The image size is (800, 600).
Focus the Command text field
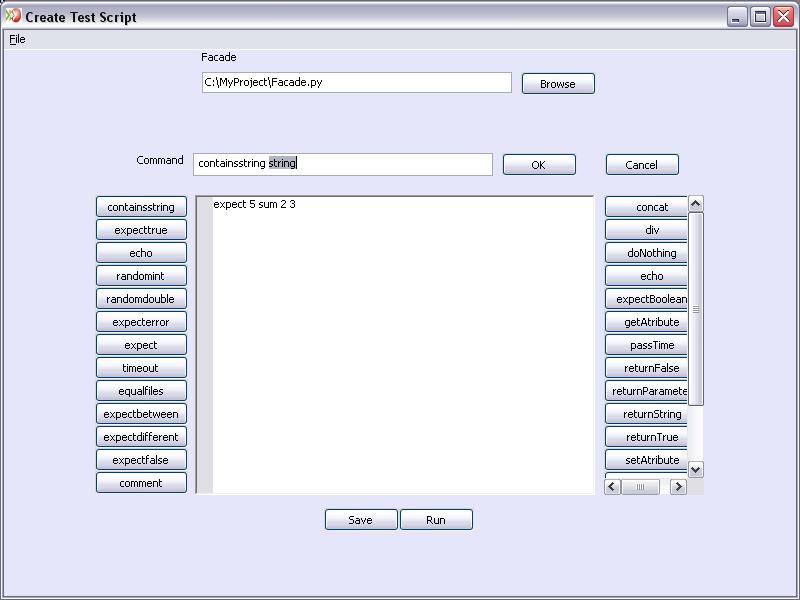click(342, 164)
